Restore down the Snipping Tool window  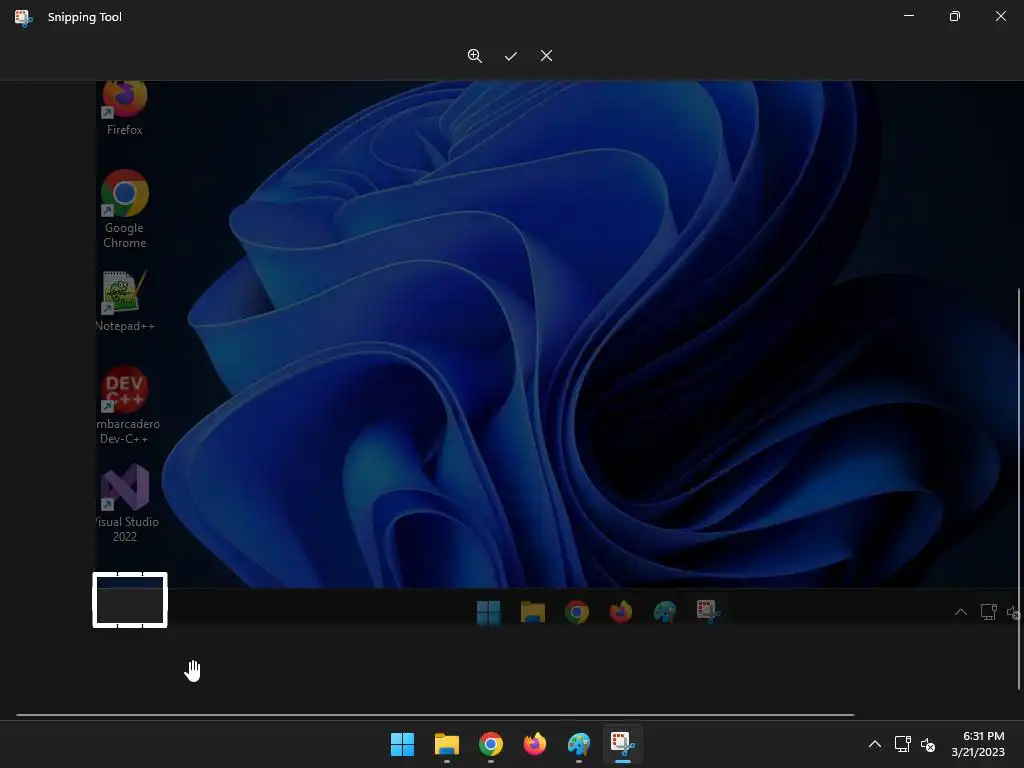point(955,16)
